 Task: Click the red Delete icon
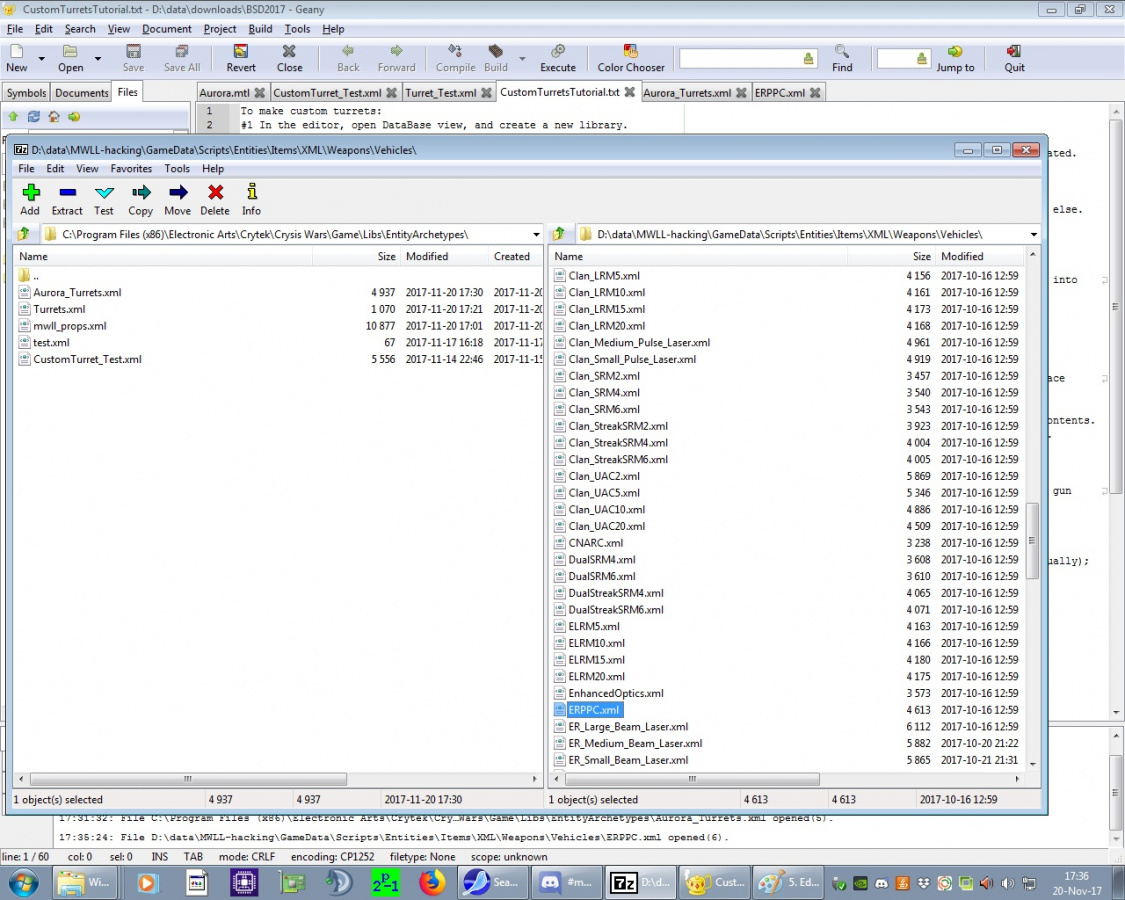pyautogui.click(x=215, y=193)
